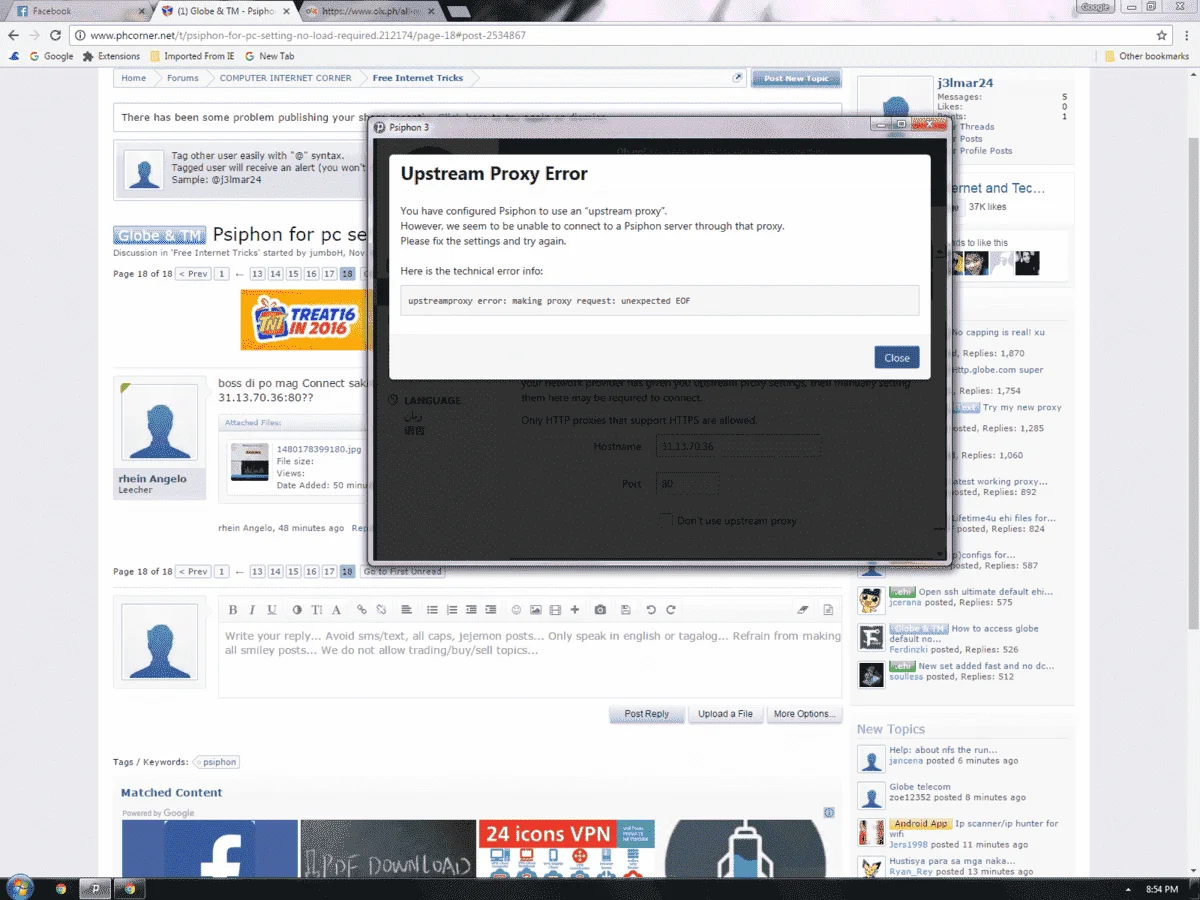This screenshot has height=900, width=1200.
Task: Toggle italic formatting in reply editor
Action: [252, 610]
